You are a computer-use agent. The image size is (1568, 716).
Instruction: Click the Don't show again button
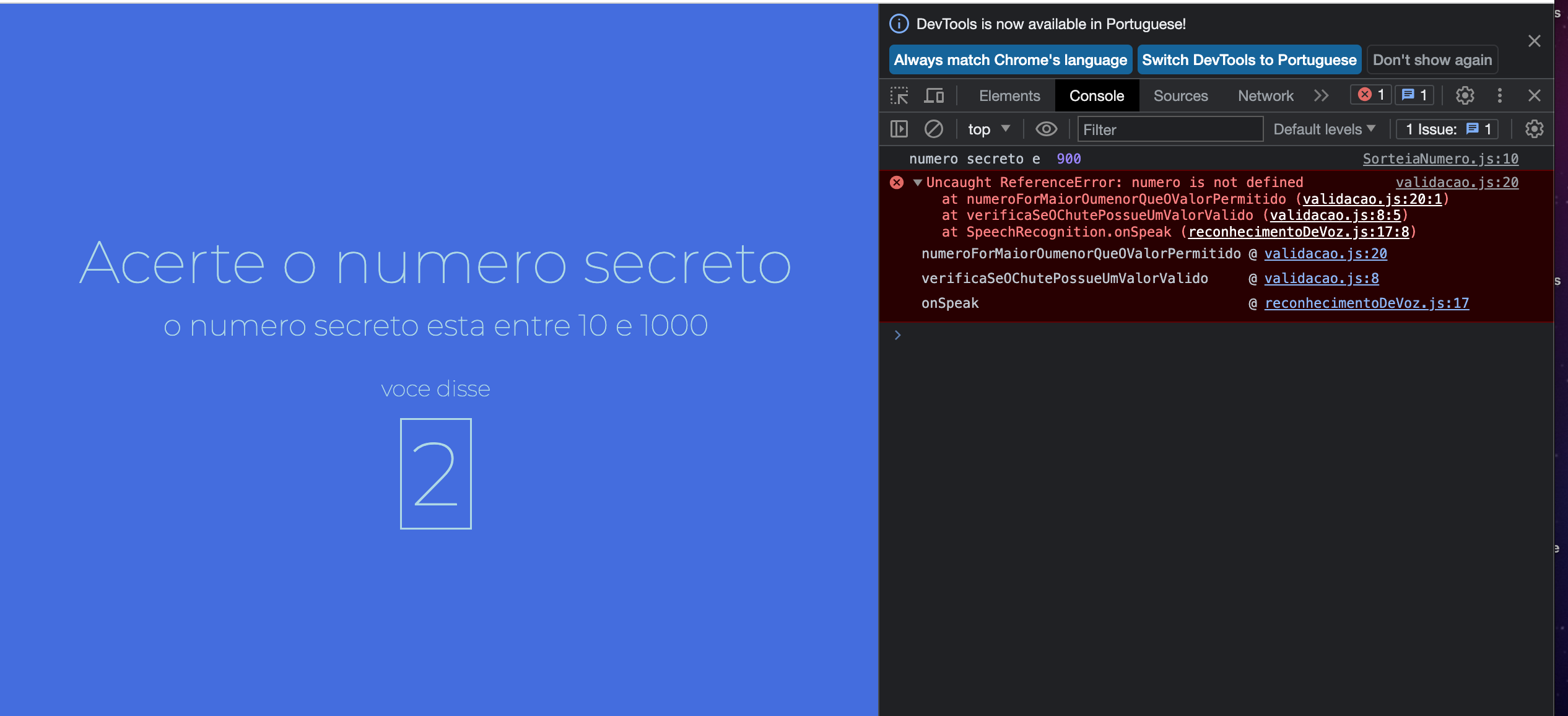(1432, 59)
